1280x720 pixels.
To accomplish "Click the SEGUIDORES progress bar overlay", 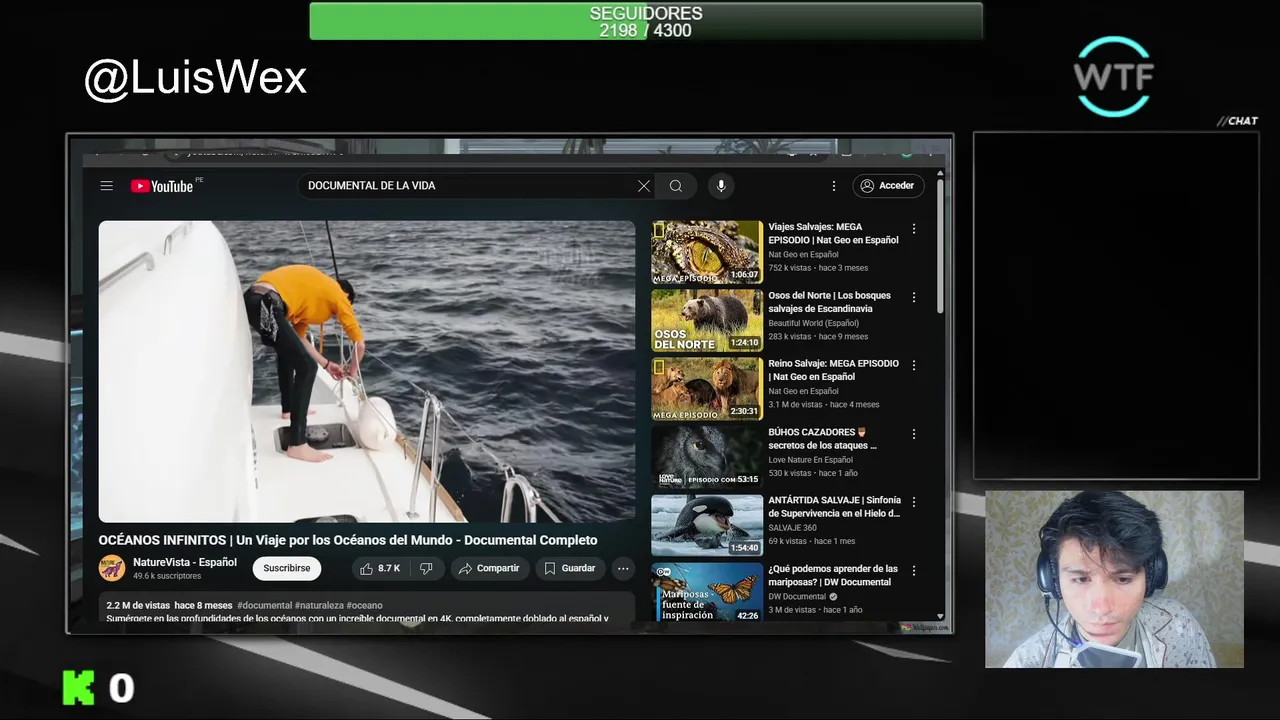I will (646, 21).
